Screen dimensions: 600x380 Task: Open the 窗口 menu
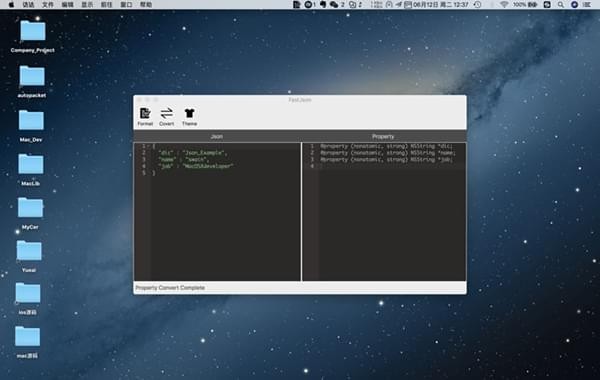pos(126,5)
